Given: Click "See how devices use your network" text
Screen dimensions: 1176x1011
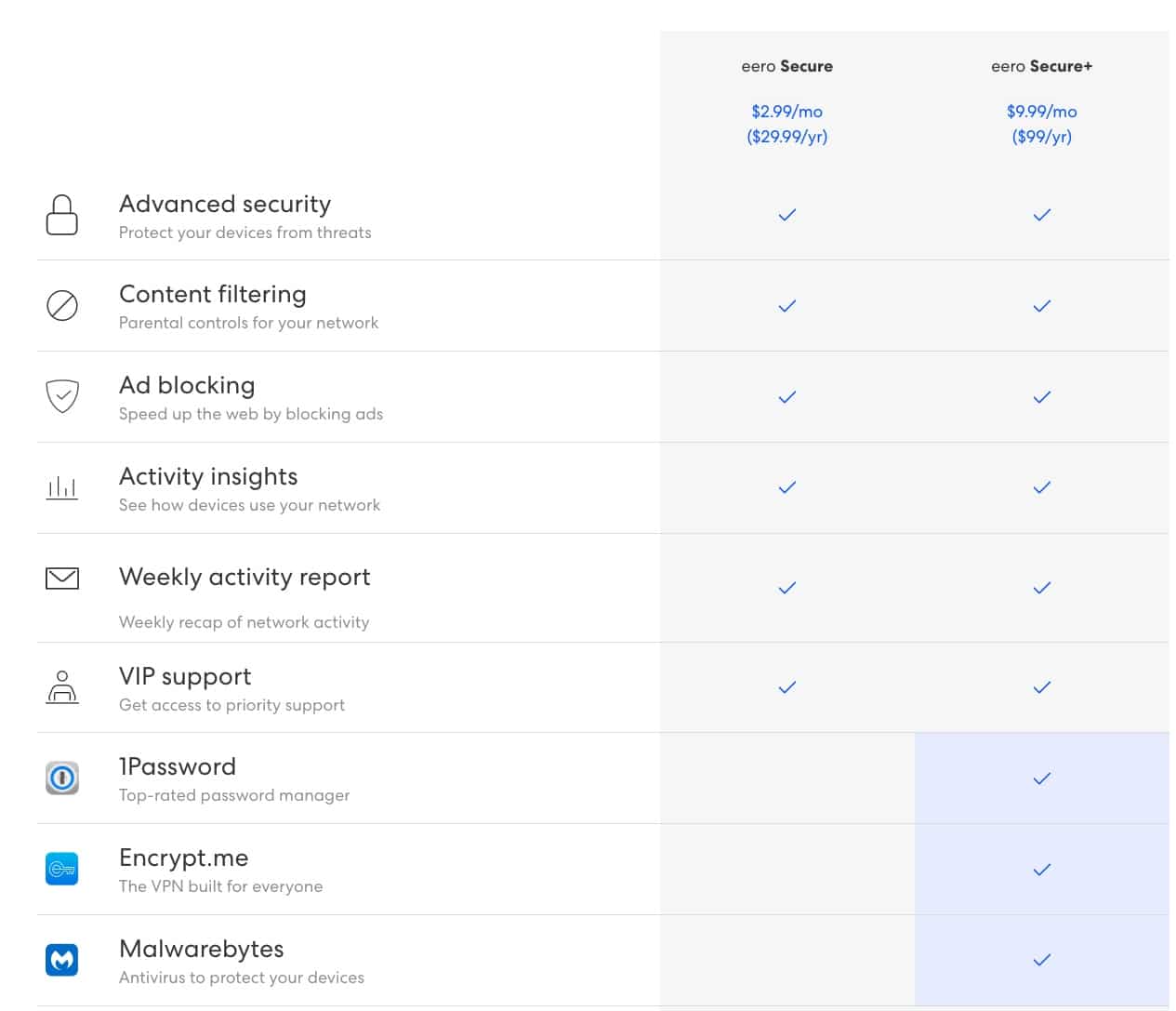Looking at the screenshot, I should click(x=250, y=505).
